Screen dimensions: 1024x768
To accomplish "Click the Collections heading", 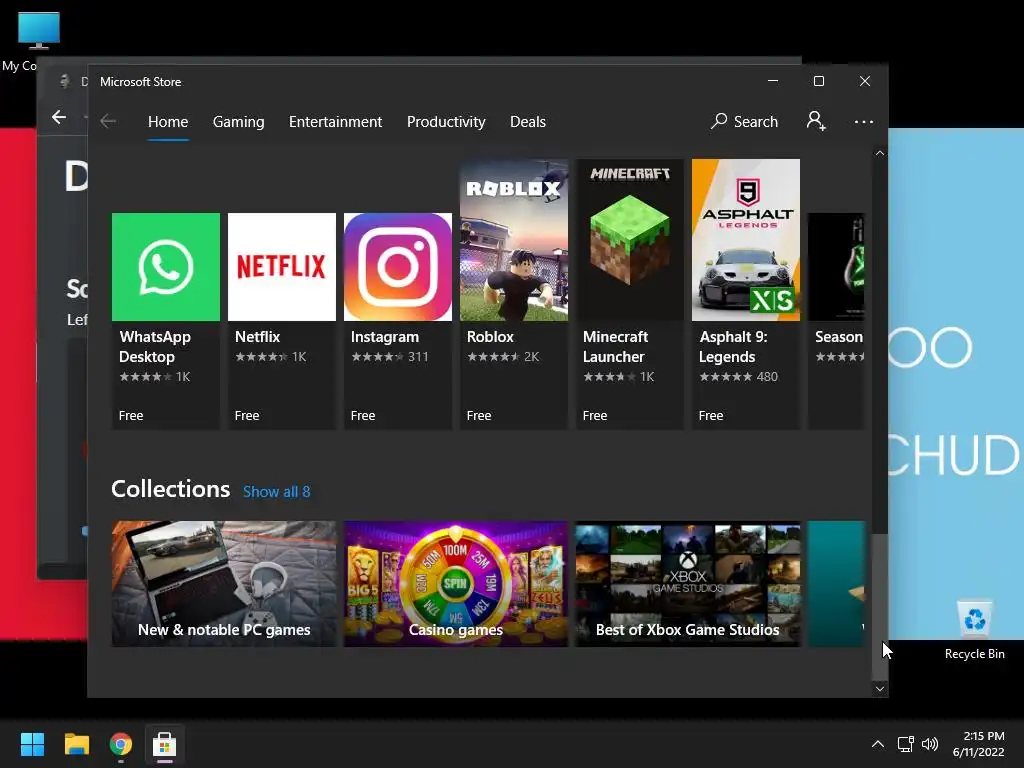I will [x=170, y=489].
